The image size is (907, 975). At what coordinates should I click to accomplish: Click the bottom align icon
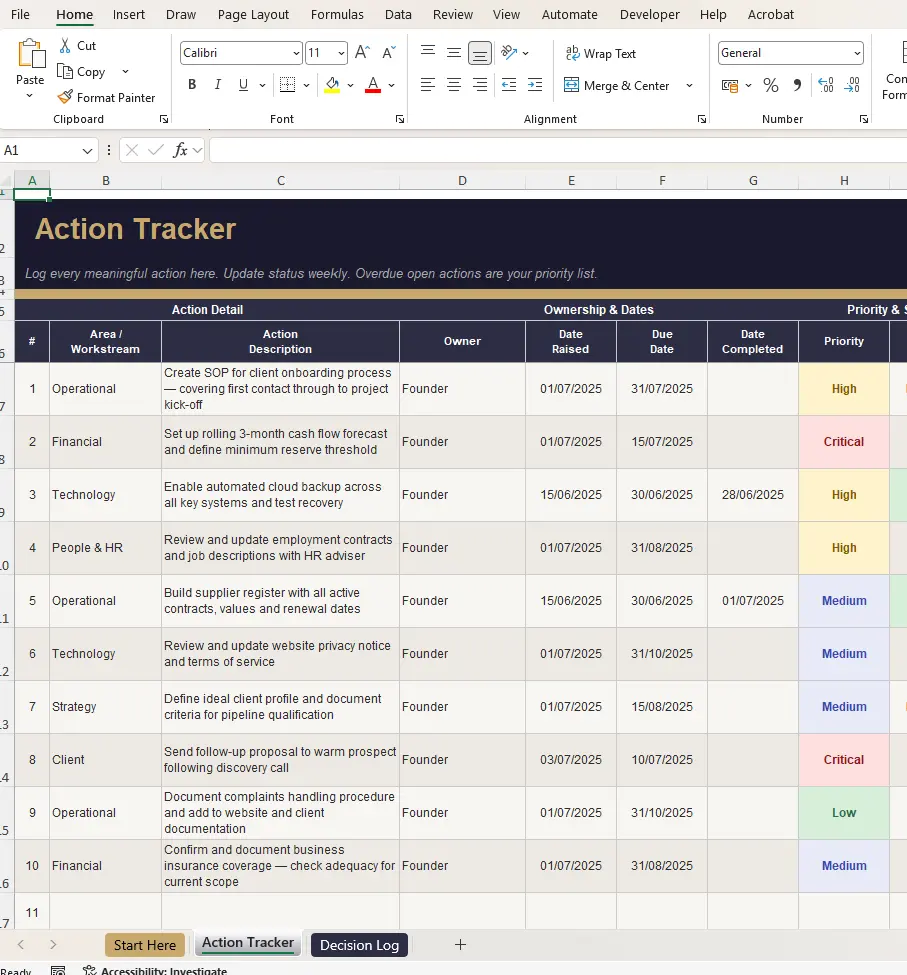tap(480, 53)
